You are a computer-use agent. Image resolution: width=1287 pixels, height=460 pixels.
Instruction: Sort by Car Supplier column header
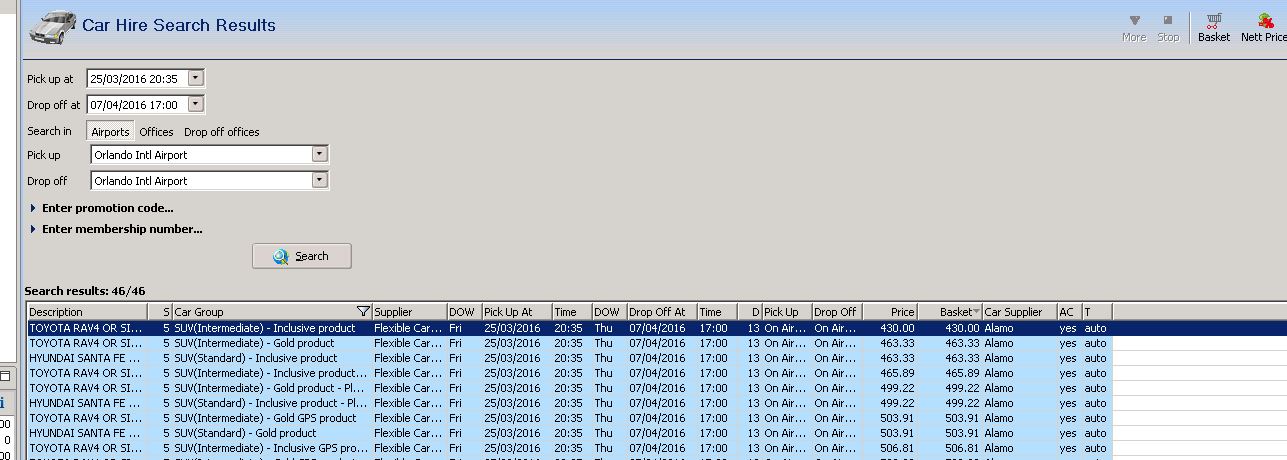[x=1019, y=312]
